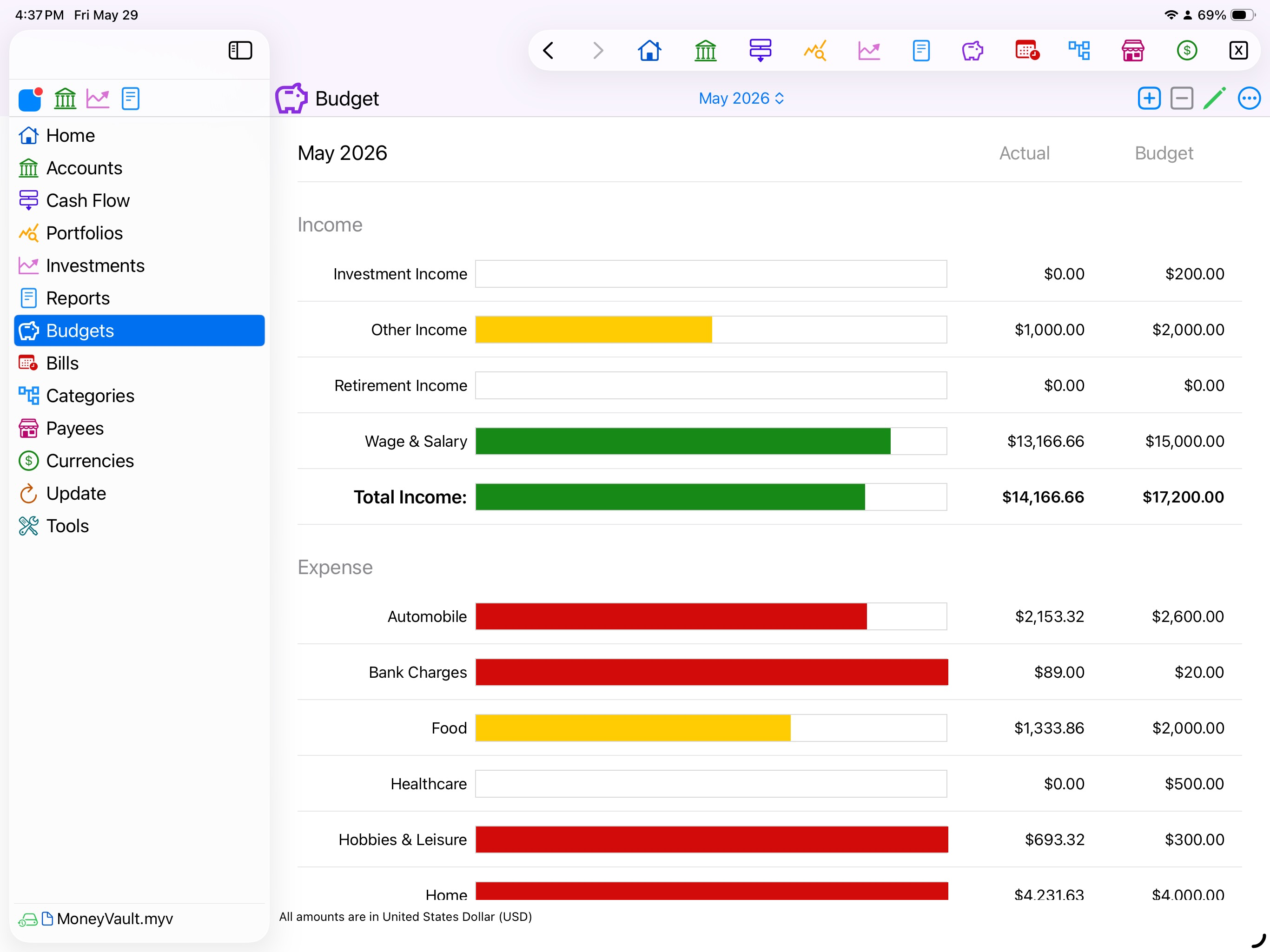Open Investments in the sidebar
The width and height of the screenshot is (1270, 952).
pyautogui.click(x=139, y=266)
